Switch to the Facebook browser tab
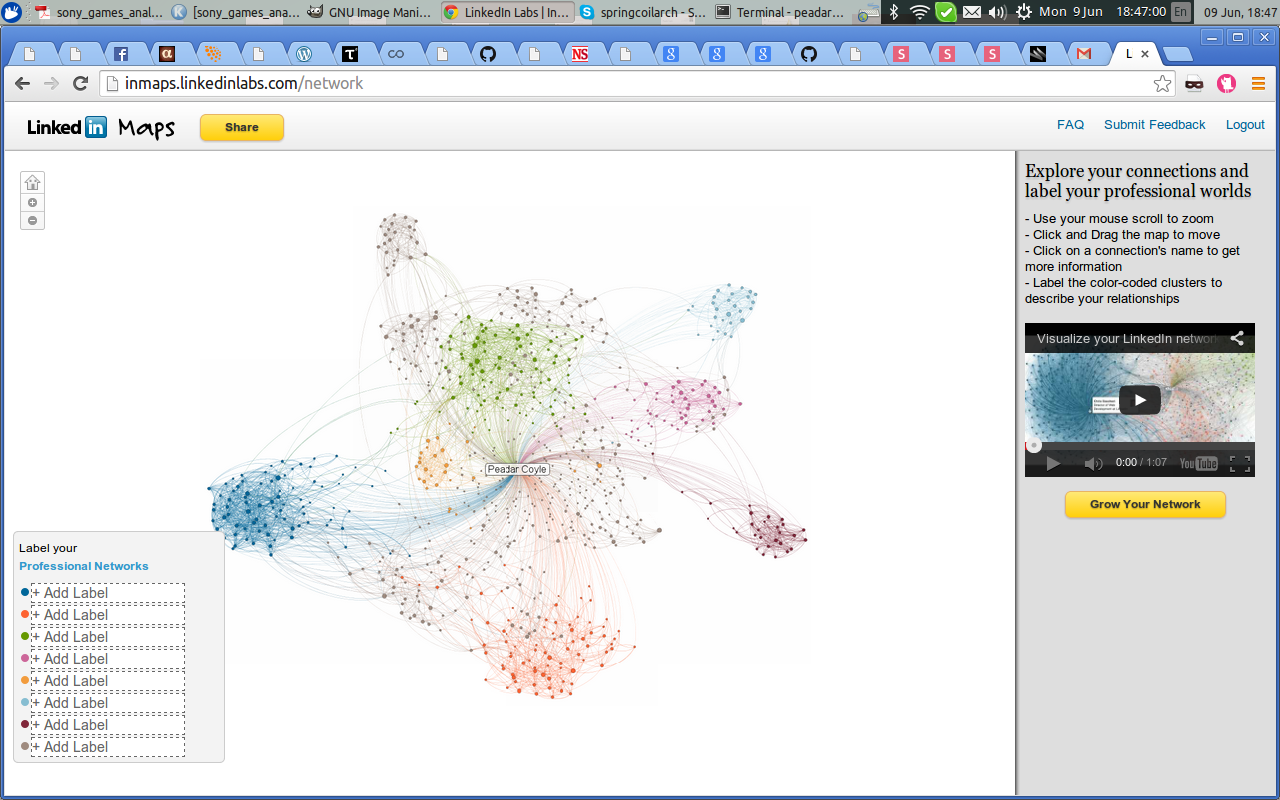1280x800 pixels. (120, 54)
